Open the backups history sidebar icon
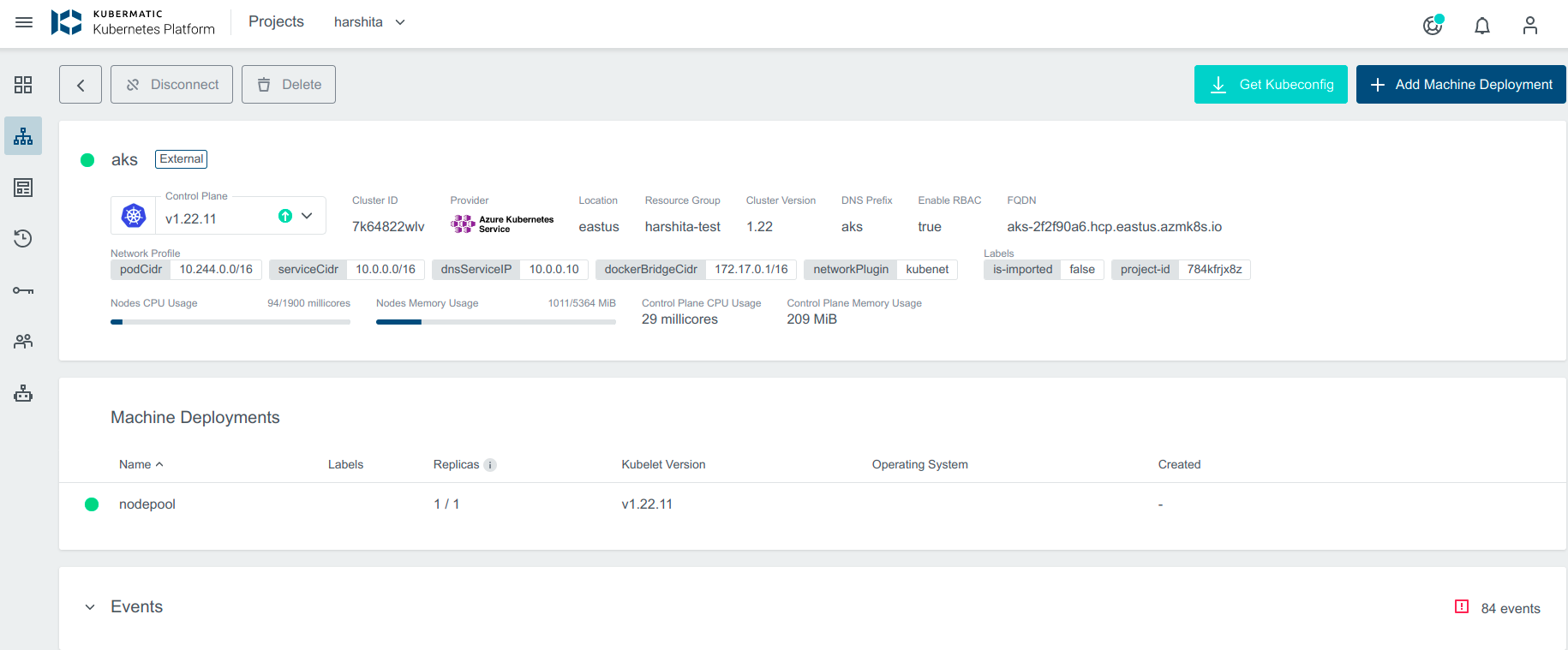This screenshot has height=650, width=1568. tap(23, 239)
